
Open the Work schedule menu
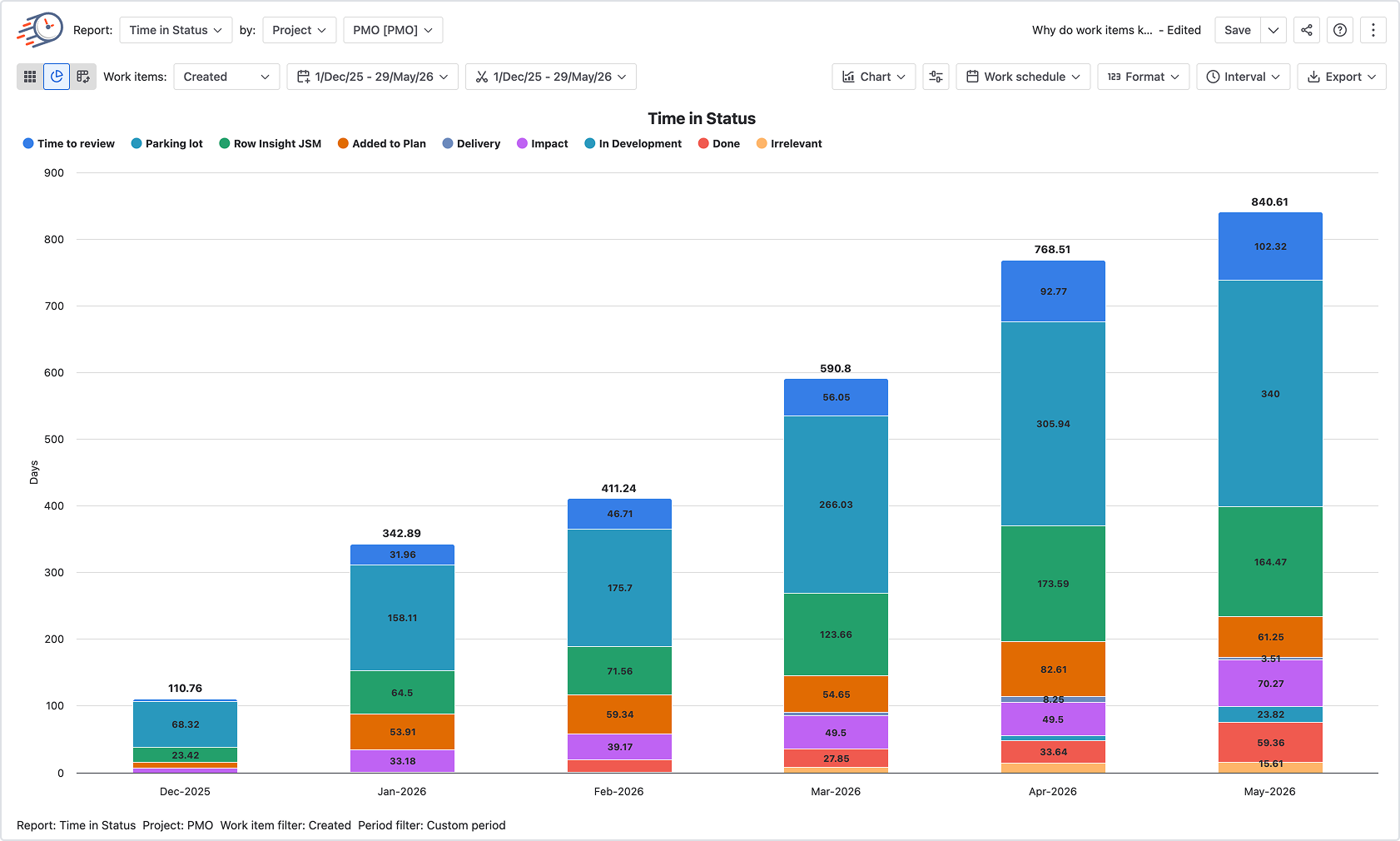pyautogui.click(x=1023, y=77)
